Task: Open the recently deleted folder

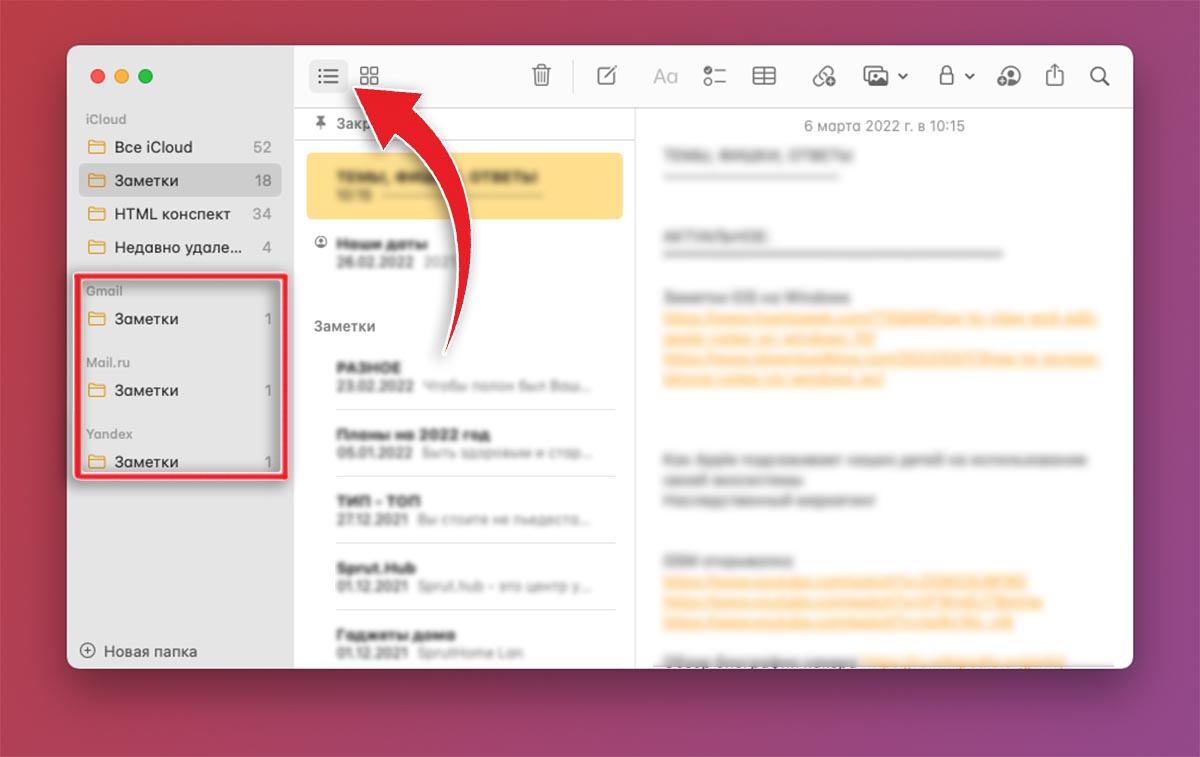Action: [180, 247]
